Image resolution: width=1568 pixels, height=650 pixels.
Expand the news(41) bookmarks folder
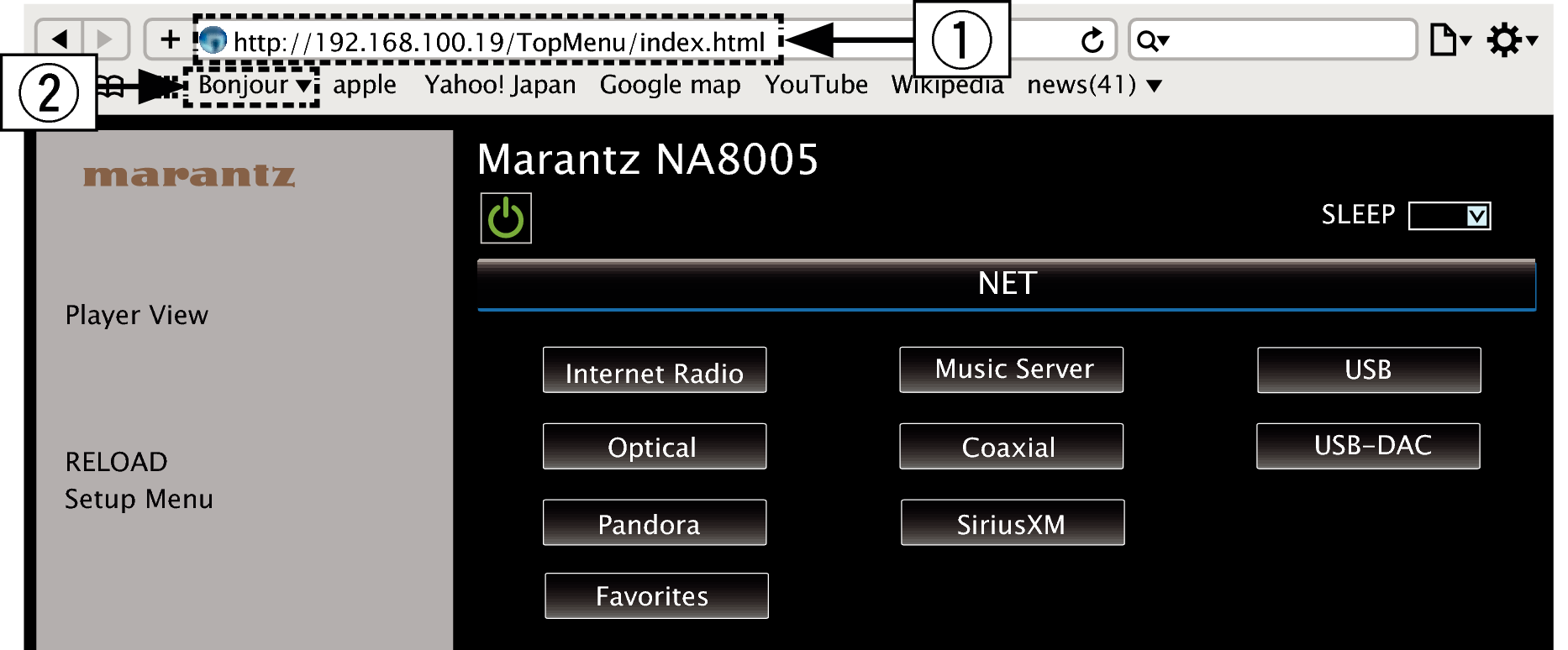(1094, 85)
